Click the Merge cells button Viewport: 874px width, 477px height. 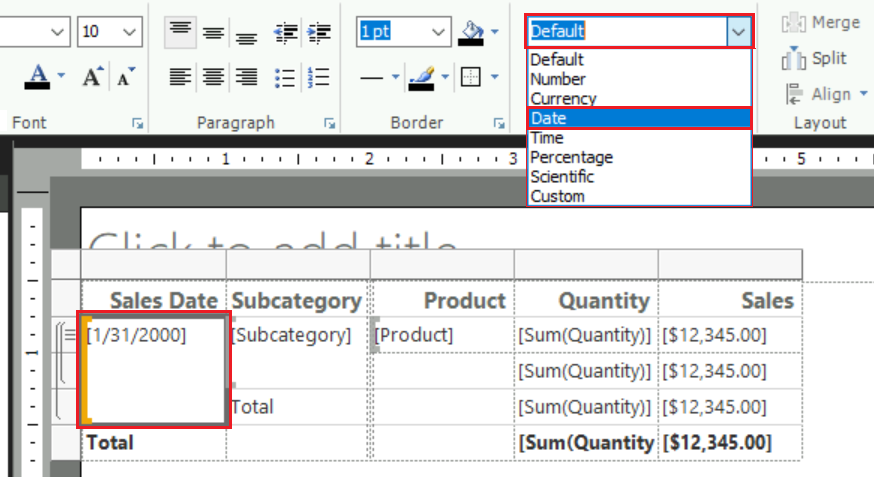coord(822,22)
